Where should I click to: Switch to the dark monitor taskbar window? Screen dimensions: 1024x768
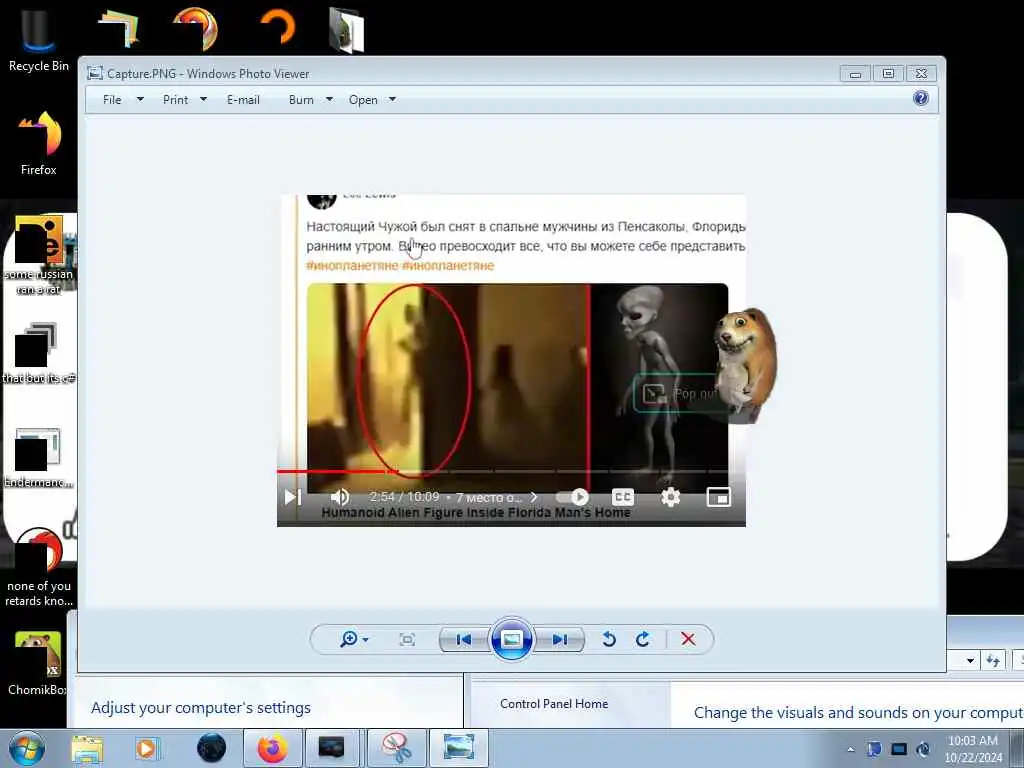[332, 748]
